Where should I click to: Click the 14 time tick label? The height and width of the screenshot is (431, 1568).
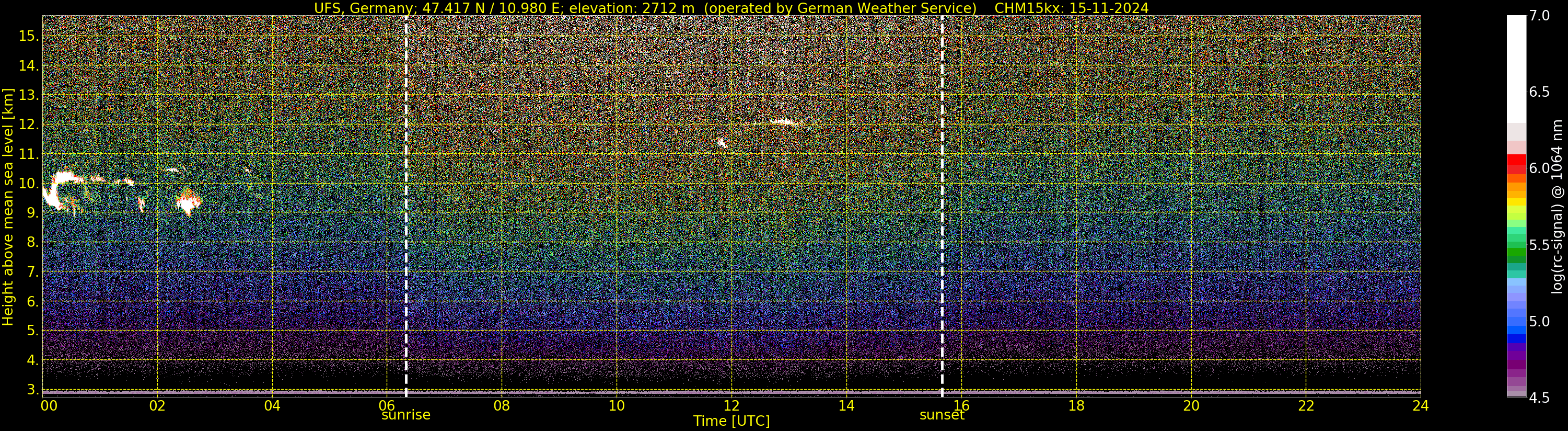coord(846,405)
